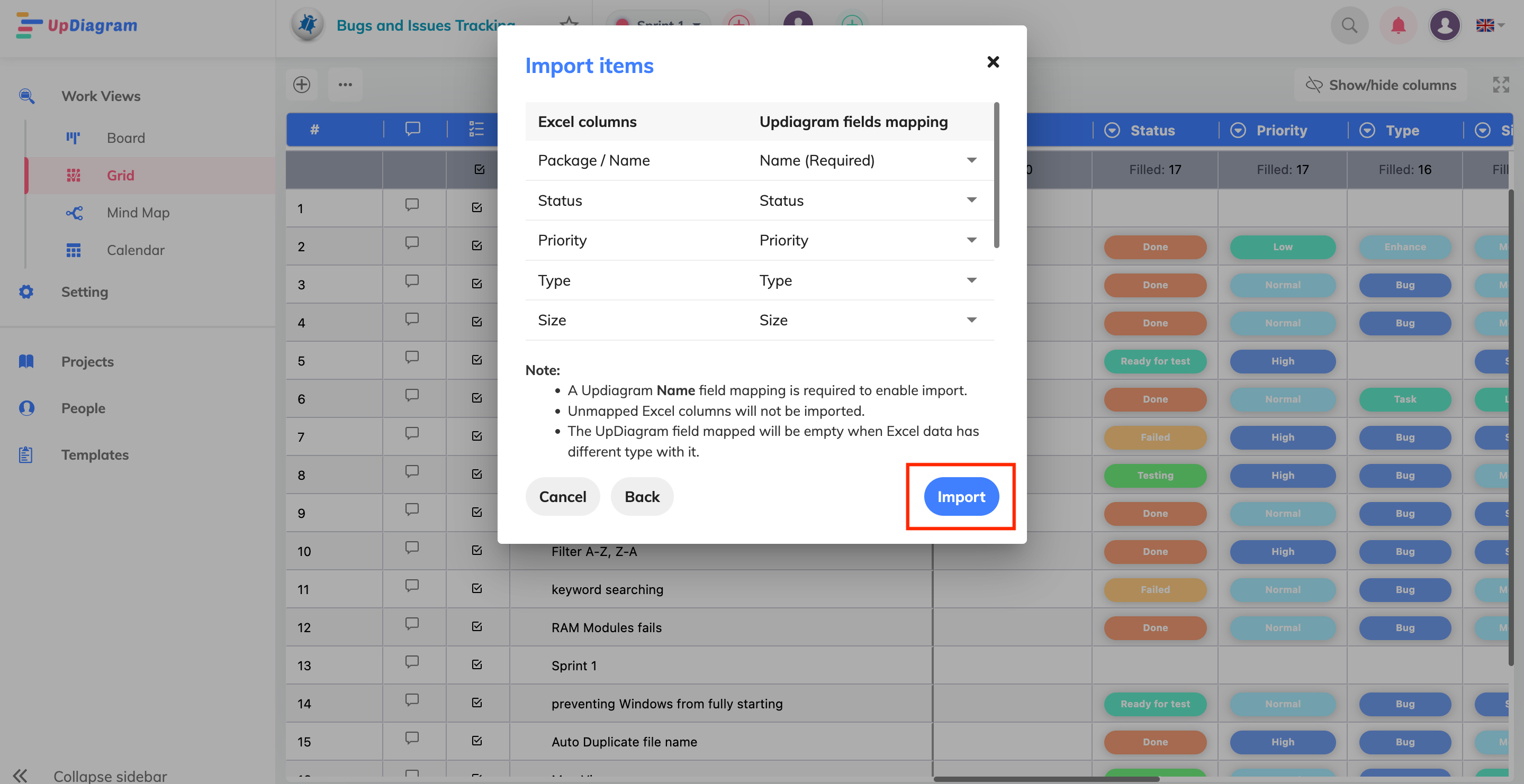Open the language flag dropdown
Viewport: 1524px width, 784px height.
click(x=1490, y=25)
